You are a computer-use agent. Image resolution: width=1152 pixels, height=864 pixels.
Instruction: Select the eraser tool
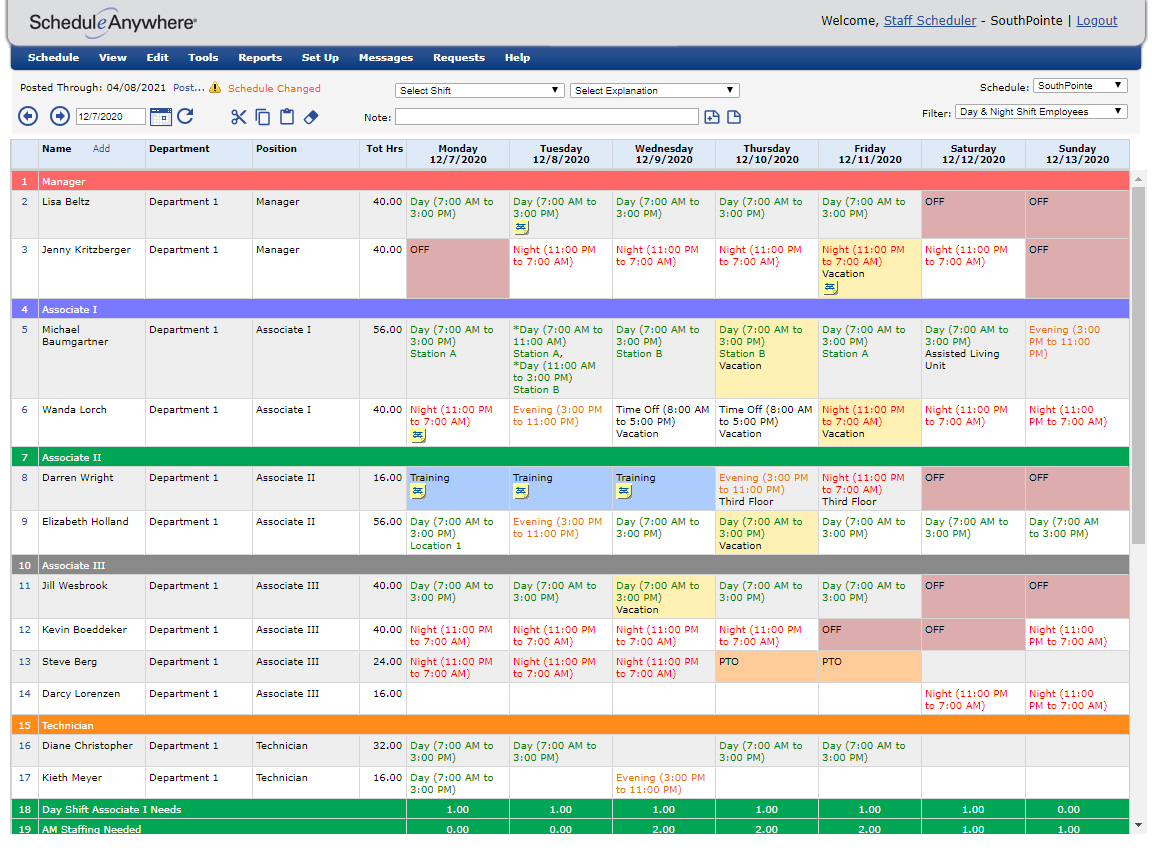click(311, 117)
